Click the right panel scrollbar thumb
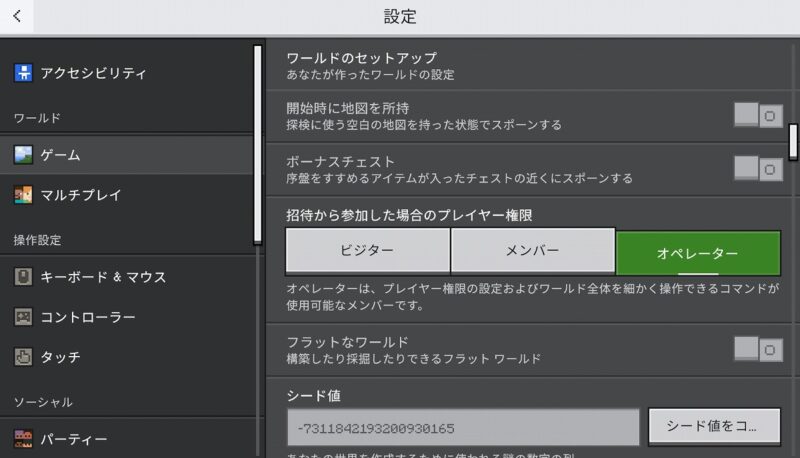This screenshot has height=458, width=800. (793, 142)
